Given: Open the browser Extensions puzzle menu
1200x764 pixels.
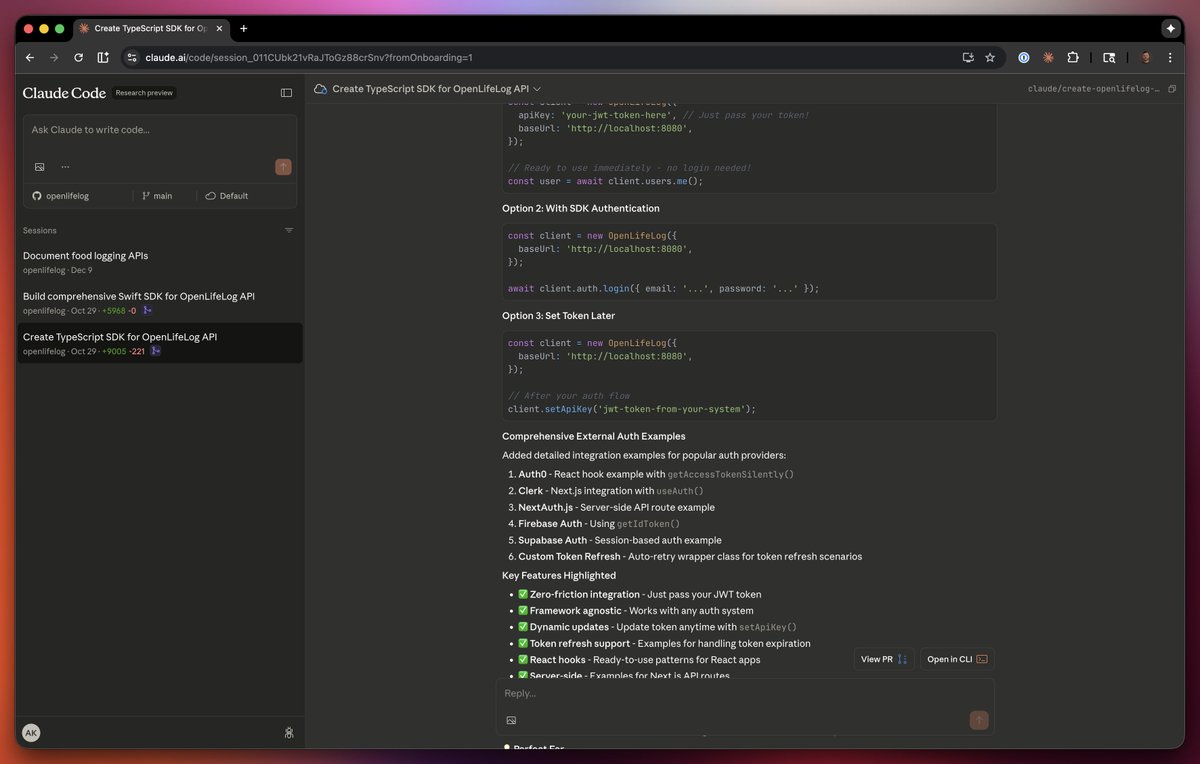Looking at the screenshot, I should click(x=1073, y=58).
